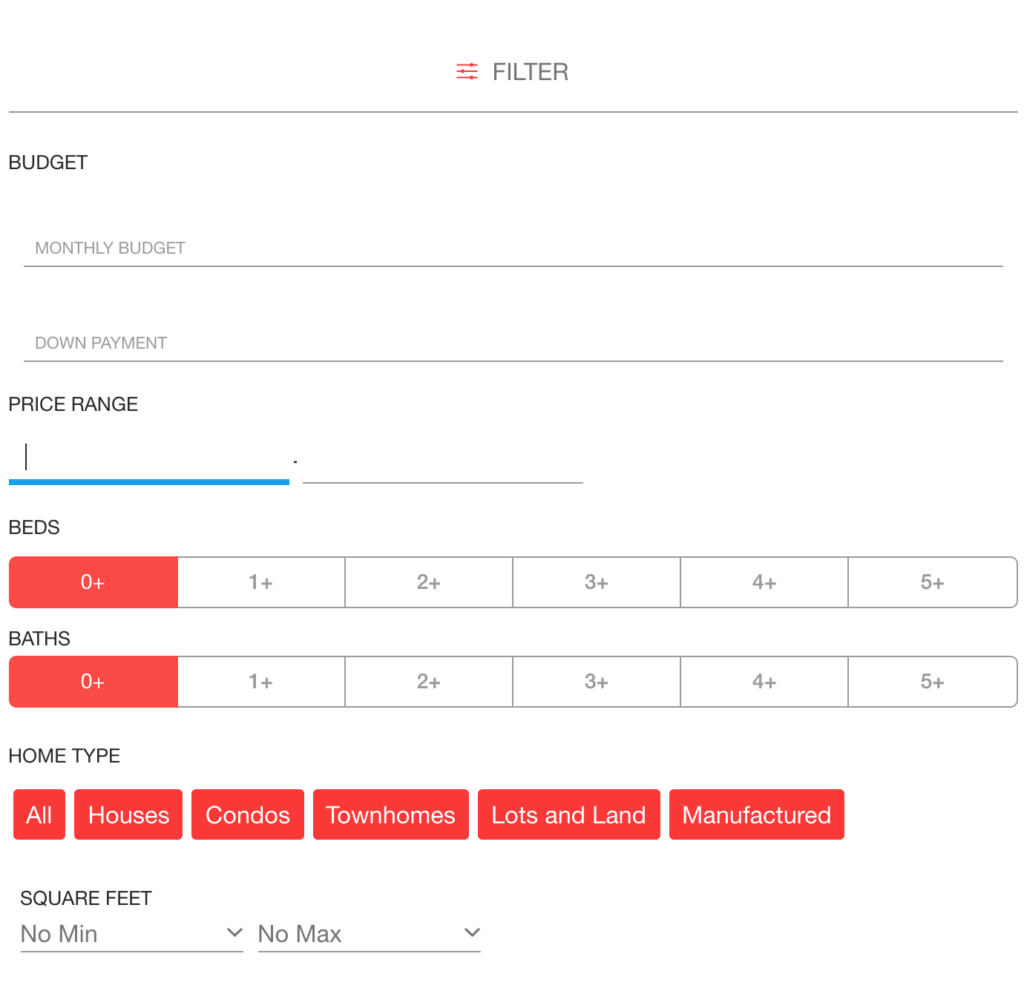Viewport: 1024px width, 991px height.
Task: Select 3+ baths option
Action: 596,681
